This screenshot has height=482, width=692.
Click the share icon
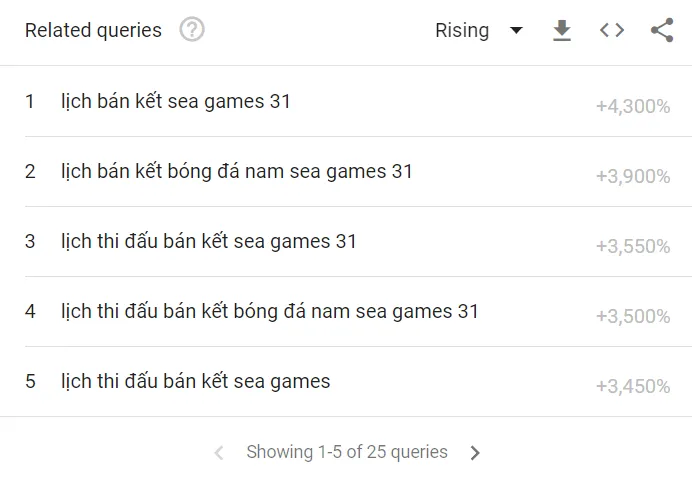click(x=662, y=31)
